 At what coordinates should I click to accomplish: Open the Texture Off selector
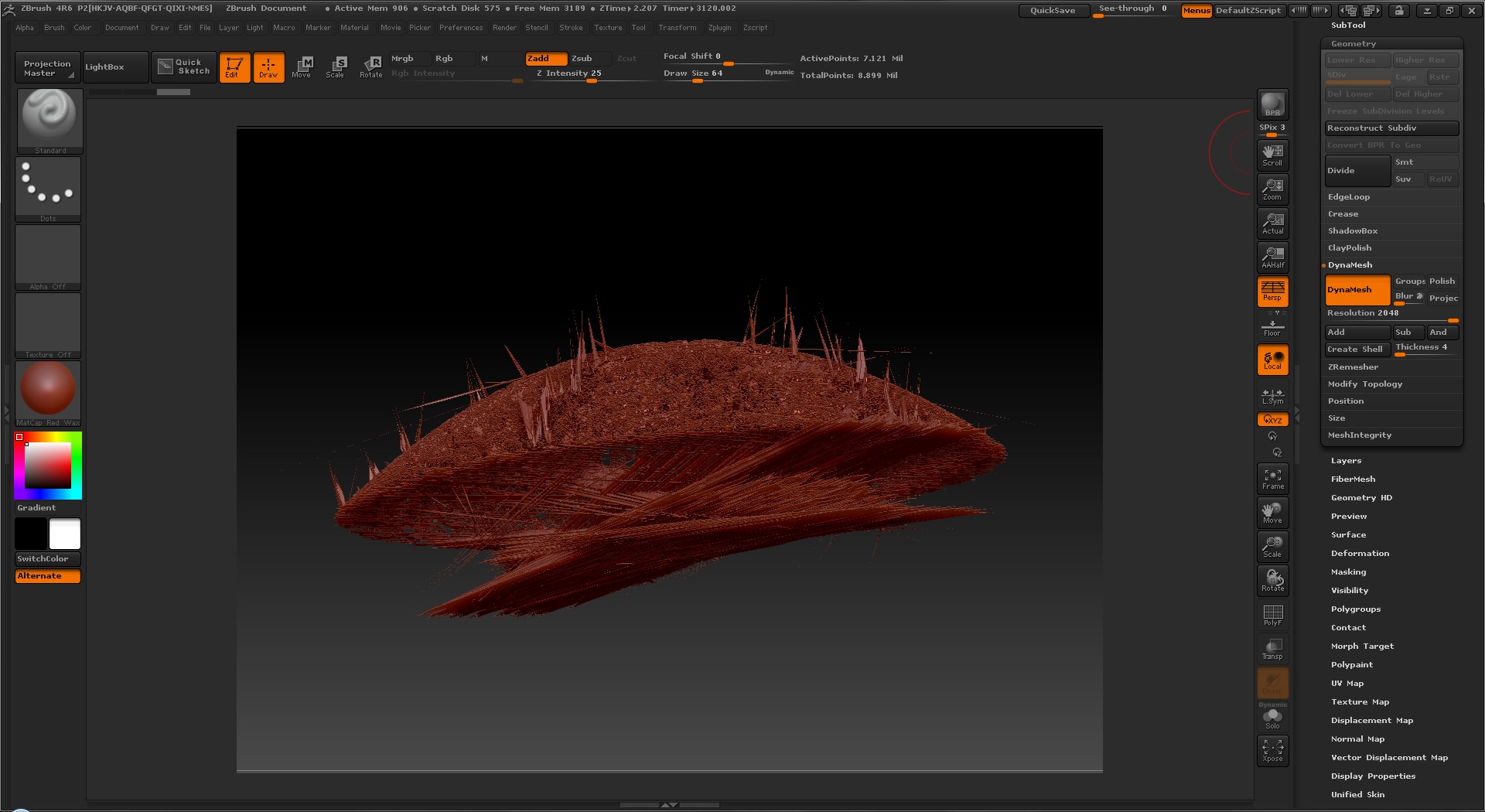(x=48, y=326)
